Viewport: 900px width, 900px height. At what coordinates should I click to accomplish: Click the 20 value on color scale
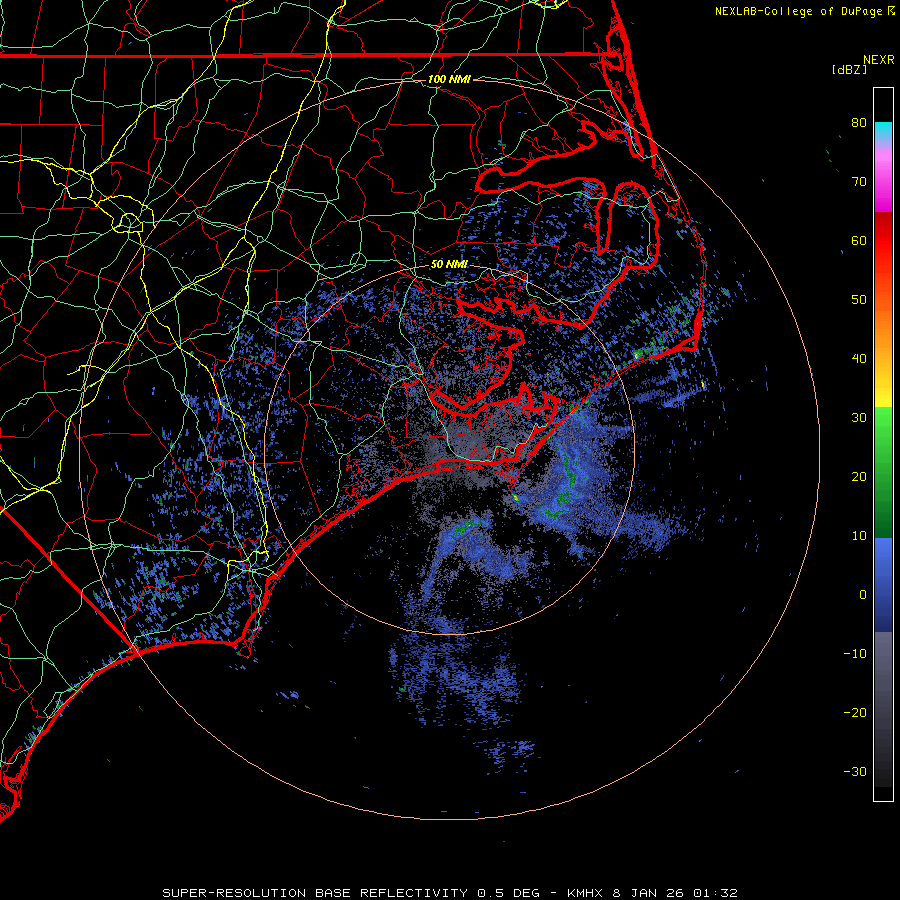click(859, 477)
